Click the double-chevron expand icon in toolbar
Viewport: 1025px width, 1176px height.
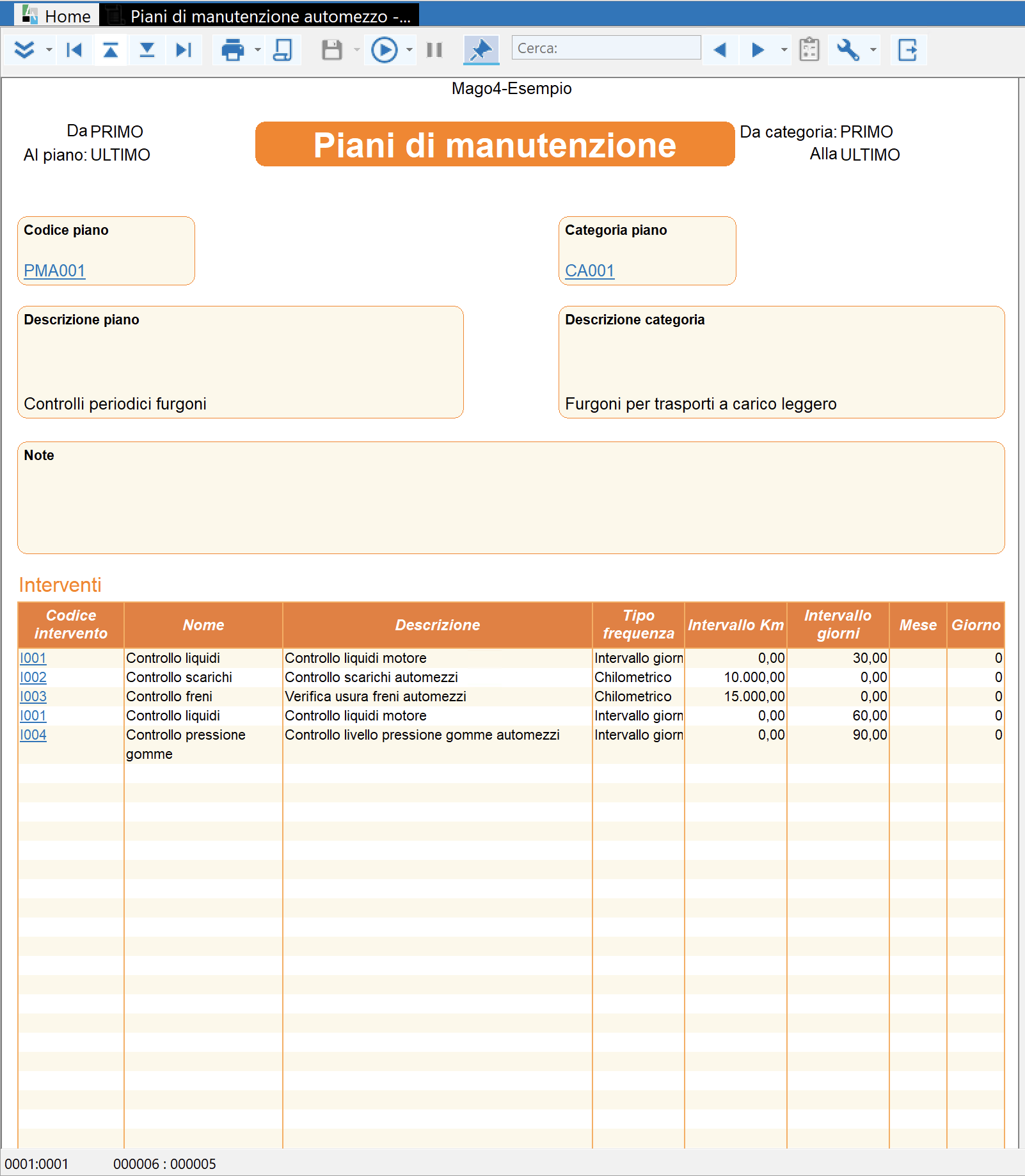(x=24, y=49)
